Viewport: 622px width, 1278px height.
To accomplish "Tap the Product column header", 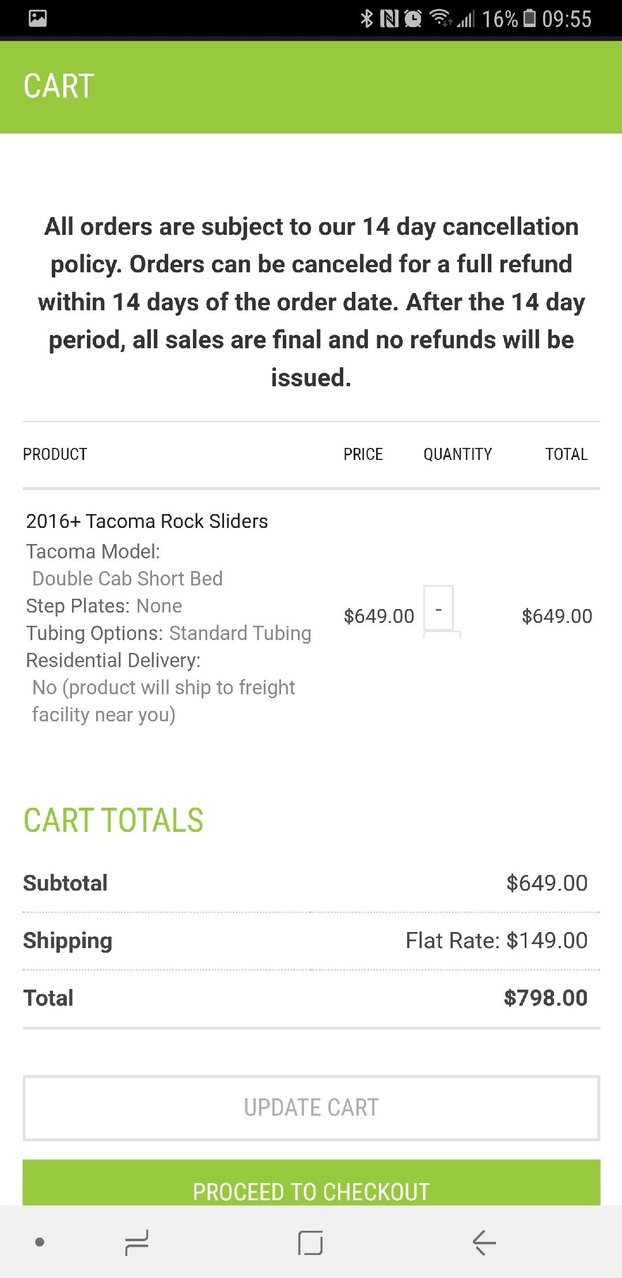I will (55, 454).
